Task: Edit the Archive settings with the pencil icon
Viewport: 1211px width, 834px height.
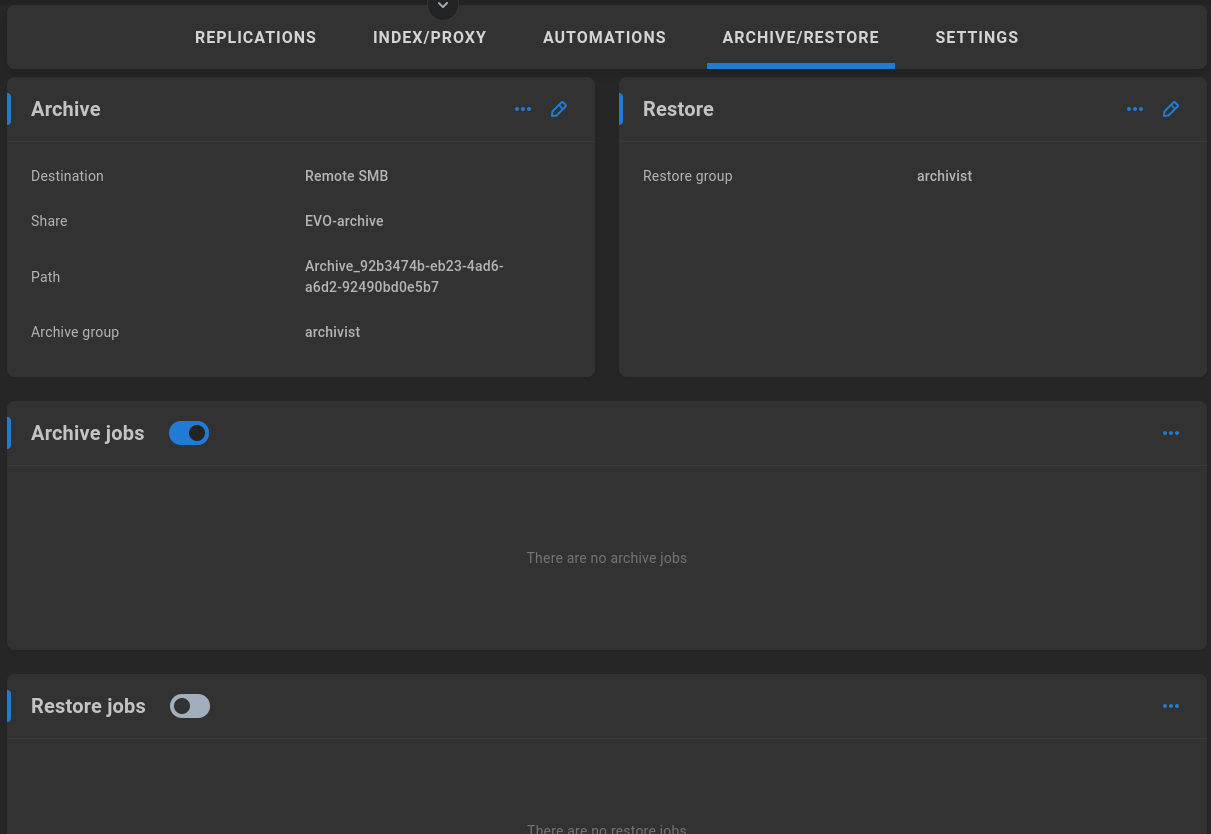Action: tap(559, 109)
